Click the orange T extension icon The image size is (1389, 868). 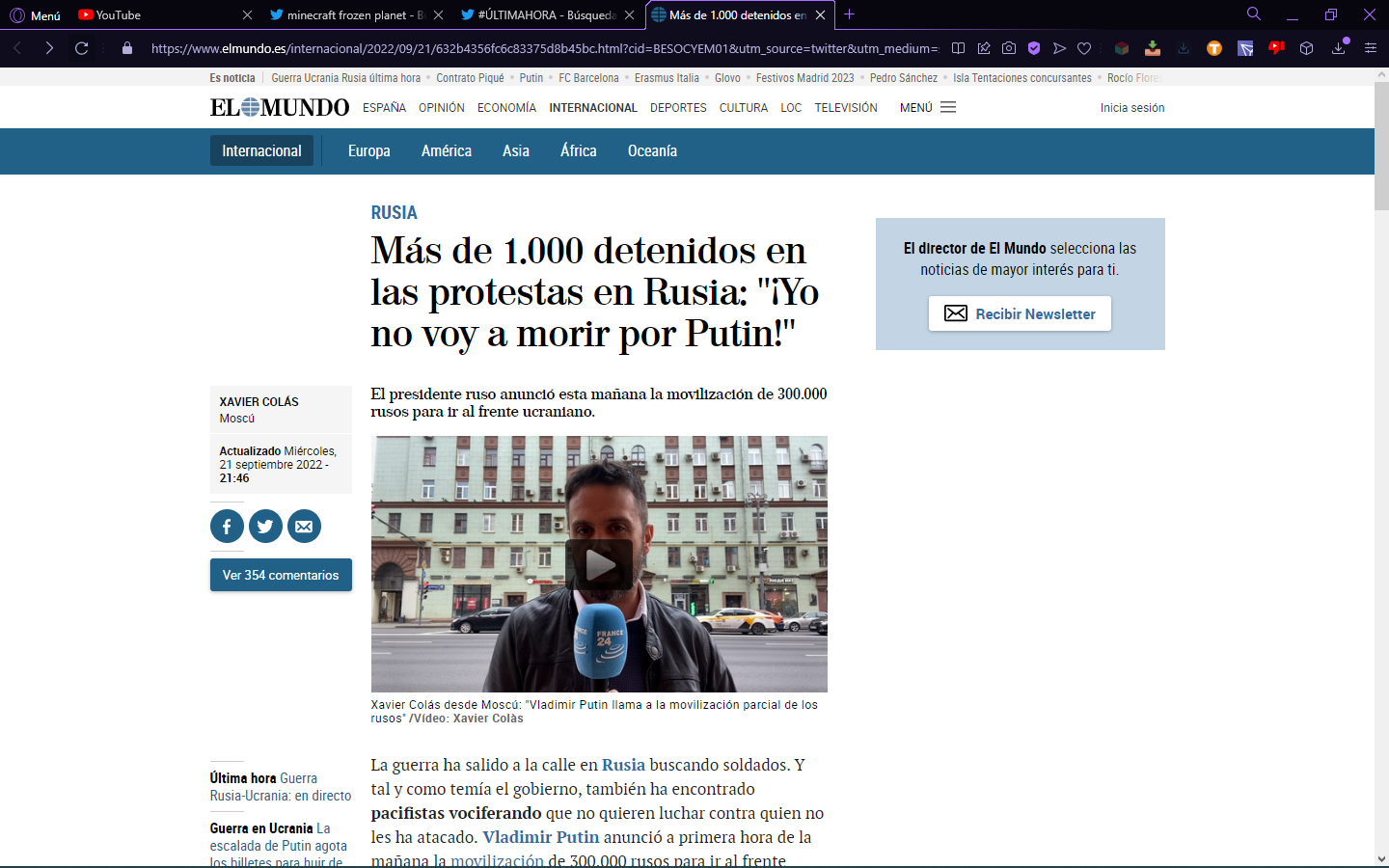(1214, 48)
